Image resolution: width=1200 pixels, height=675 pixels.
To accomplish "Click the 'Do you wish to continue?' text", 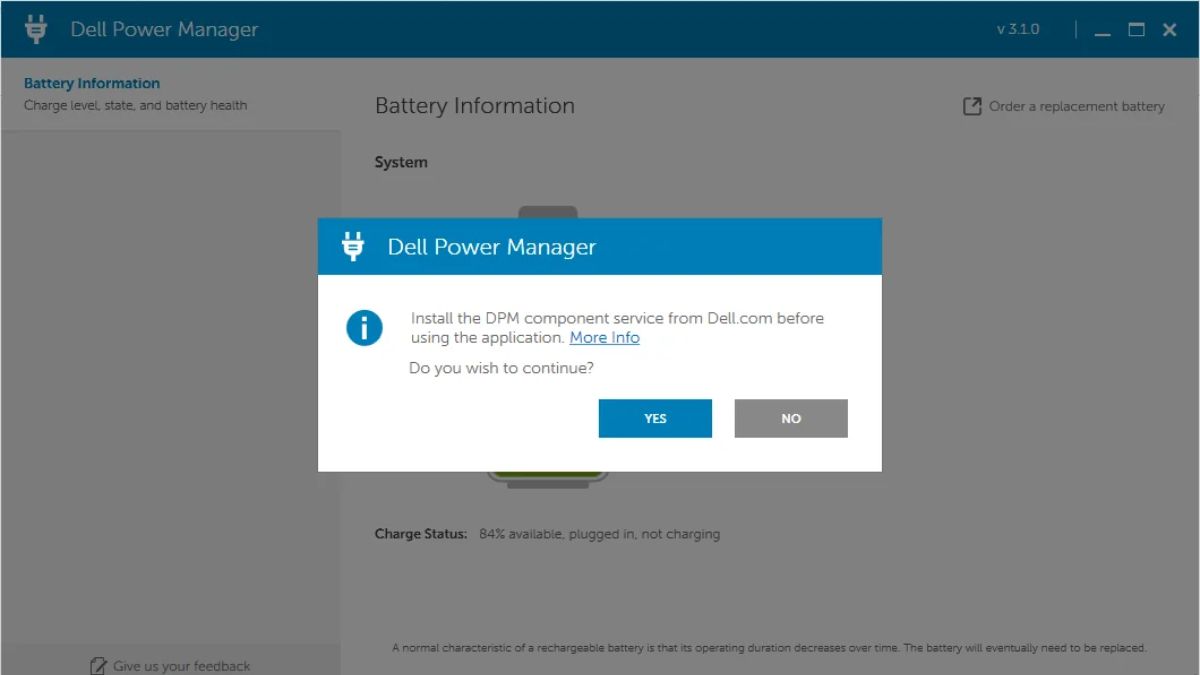I will coord(501,368).
